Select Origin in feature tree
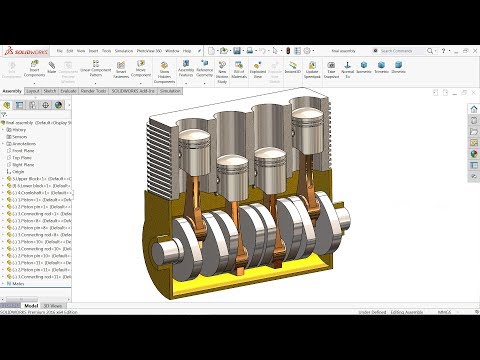 click(18, 172)
